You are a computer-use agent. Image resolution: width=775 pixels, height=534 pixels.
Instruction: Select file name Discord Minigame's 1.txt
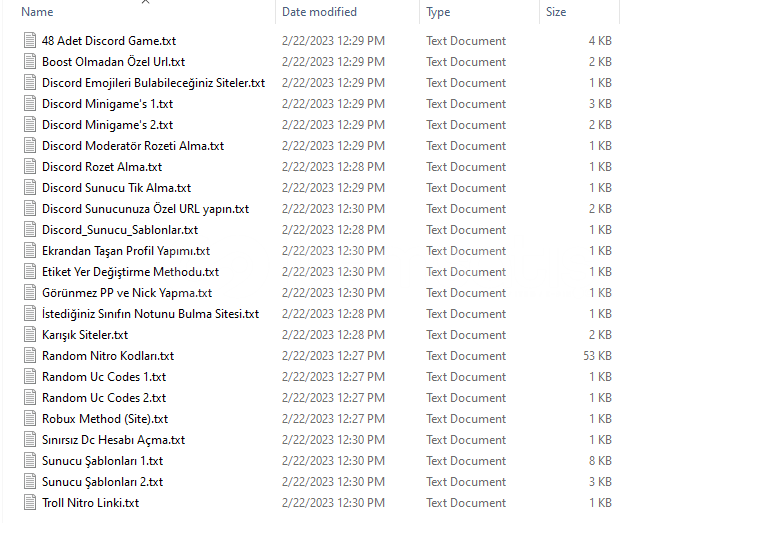[x=107, y=104]
